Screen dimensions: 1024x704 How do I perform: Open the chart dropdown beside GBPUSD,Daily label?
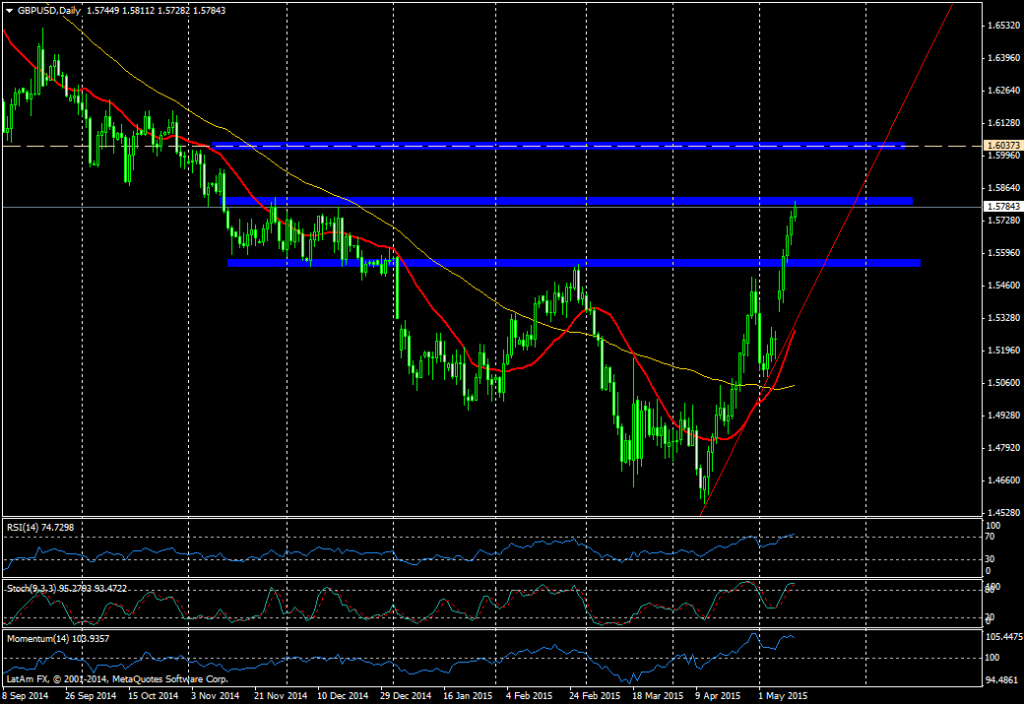[8, 10]
